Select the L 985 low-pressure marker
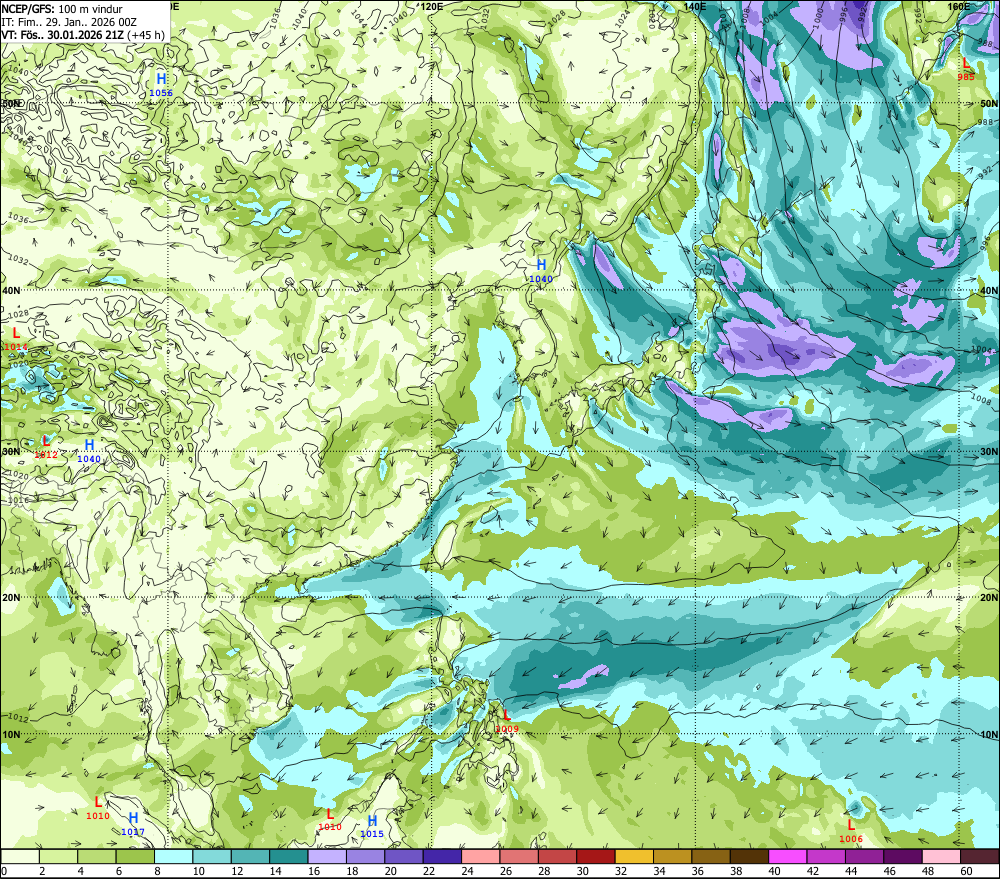This screenshot has height=879, width=1000. tap(966, 69)
